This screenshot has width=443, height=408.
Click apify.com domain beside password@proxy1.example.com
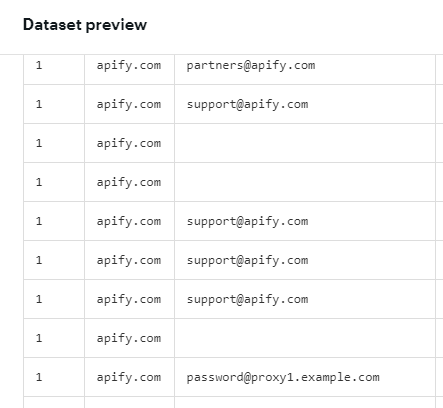[129, 377]
